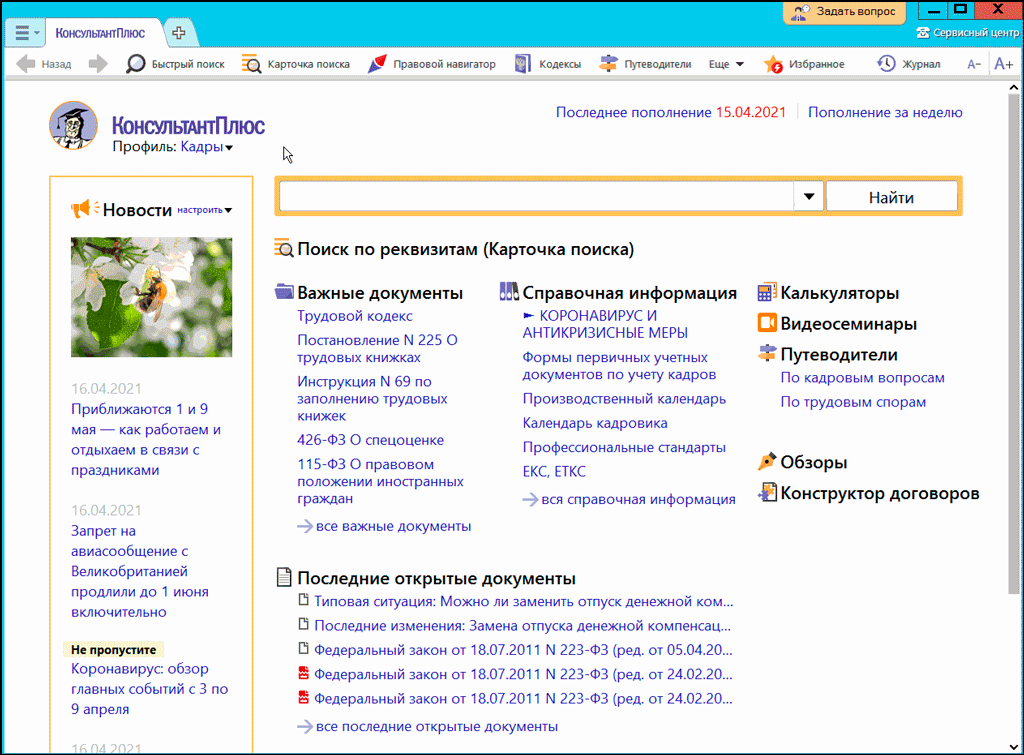
Task: Open Формы первичных учетных документов link
Action: [619, 366]
